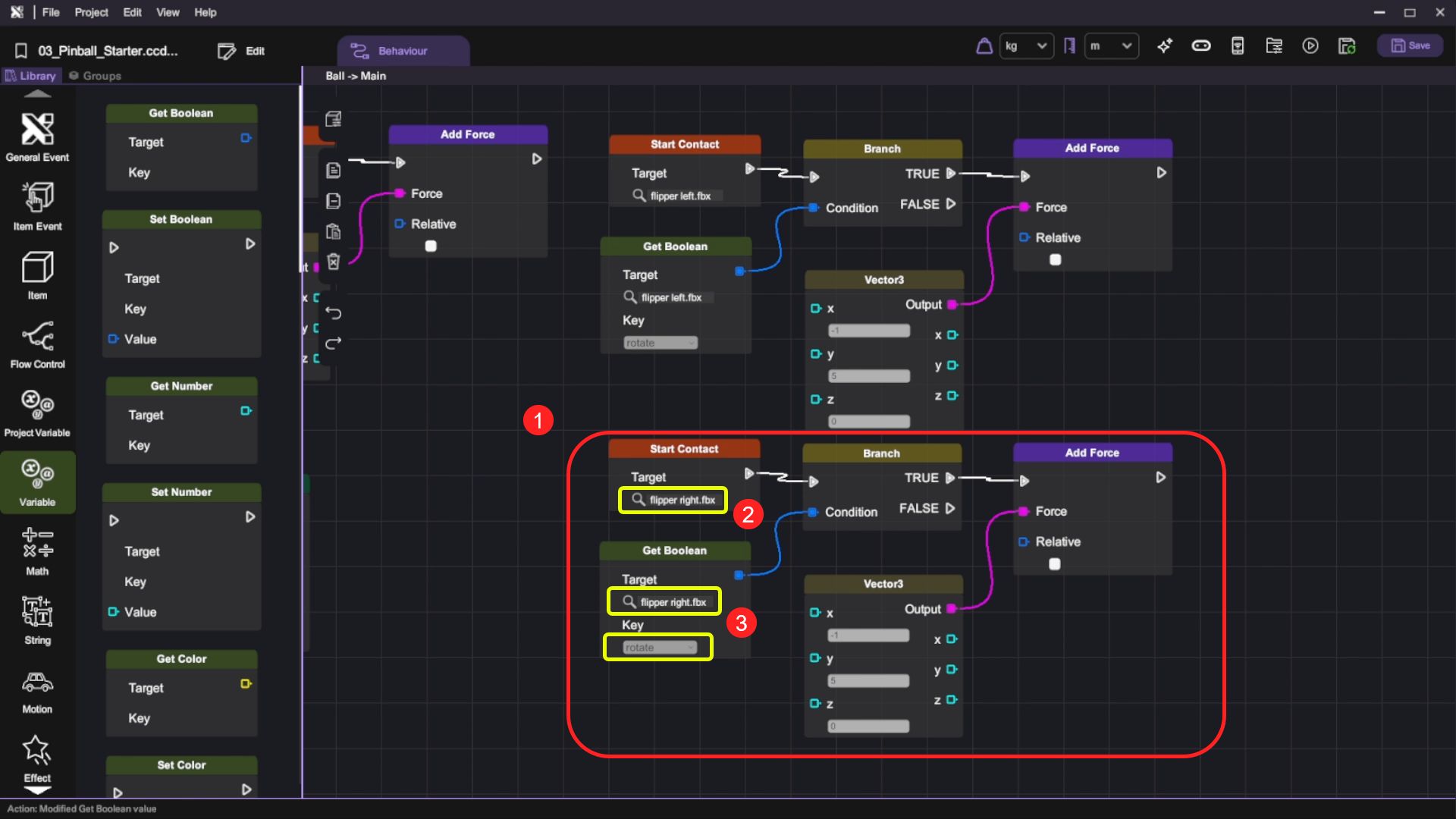Switch to the Groups tab
1456x819 pixels.
point(96,76)
